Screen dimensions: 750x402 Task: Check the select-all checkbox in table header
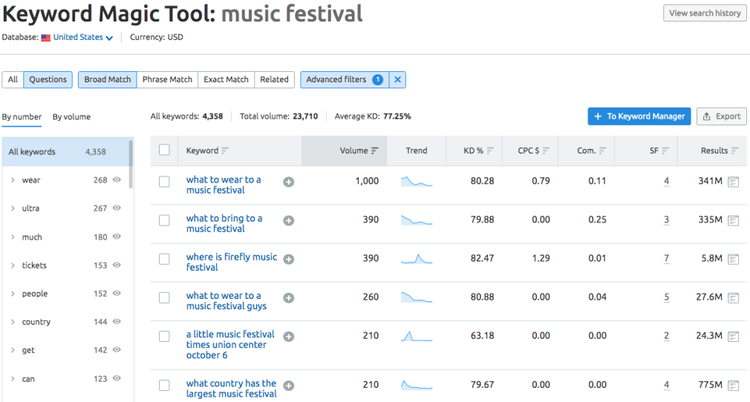point(164,150)
